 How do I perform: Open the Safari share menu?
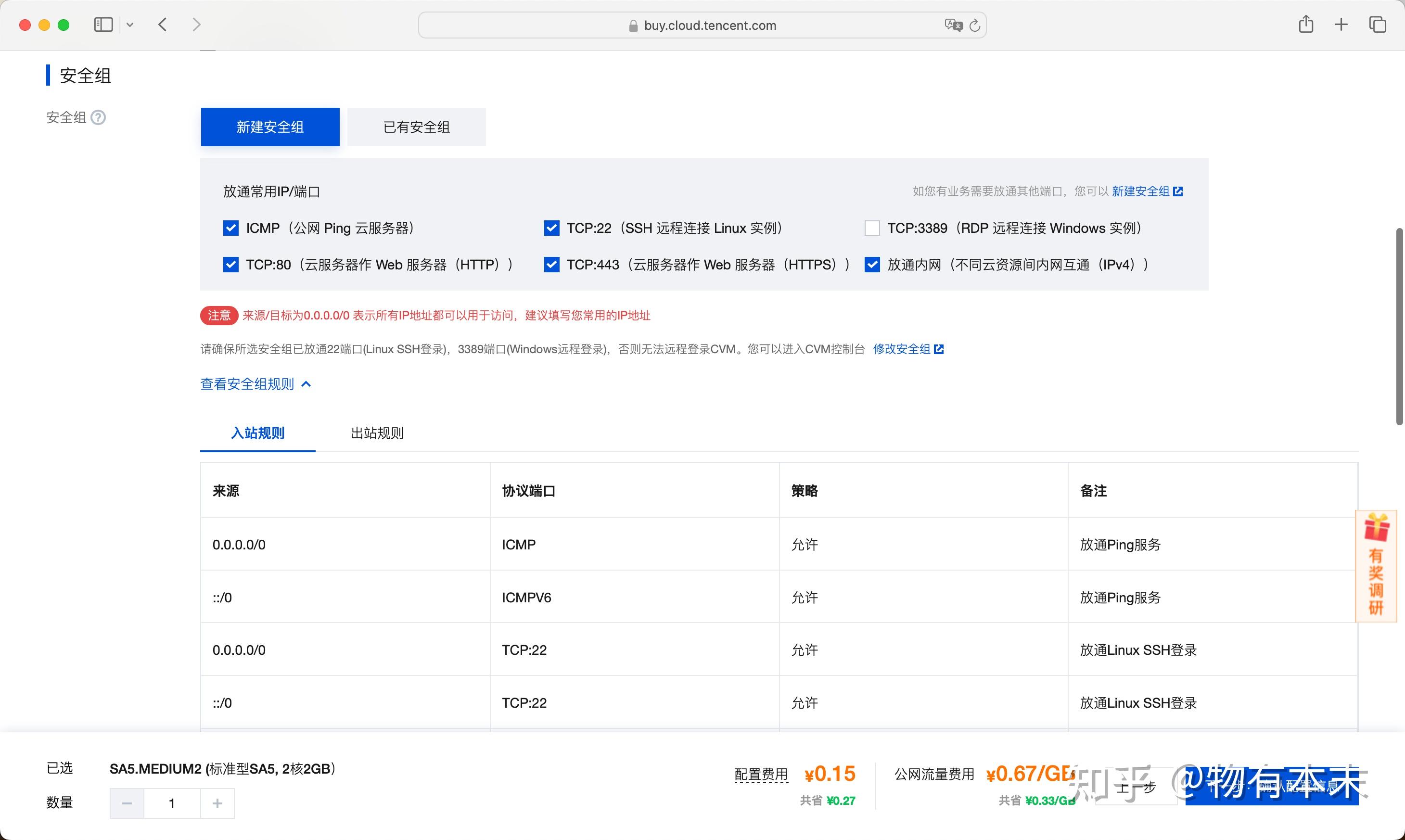pos(1306,25)
